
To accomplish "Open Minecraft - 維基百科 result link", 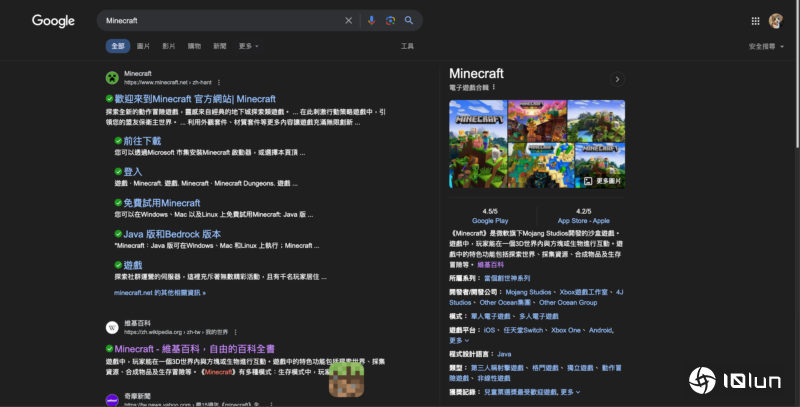I will pos(194,349).
